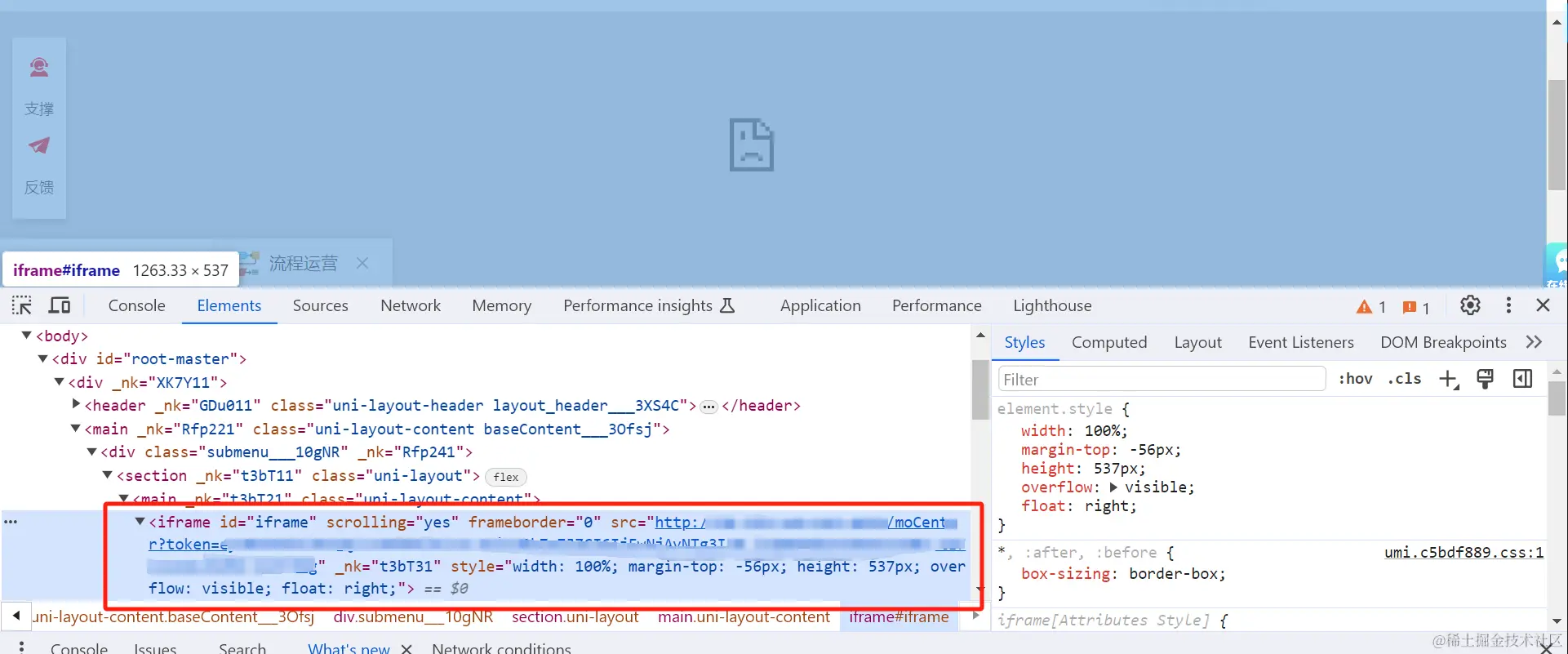Open the DOM Breakpoints sub-tab
The image size is (1568, 654).
(x=1443, y=342)
